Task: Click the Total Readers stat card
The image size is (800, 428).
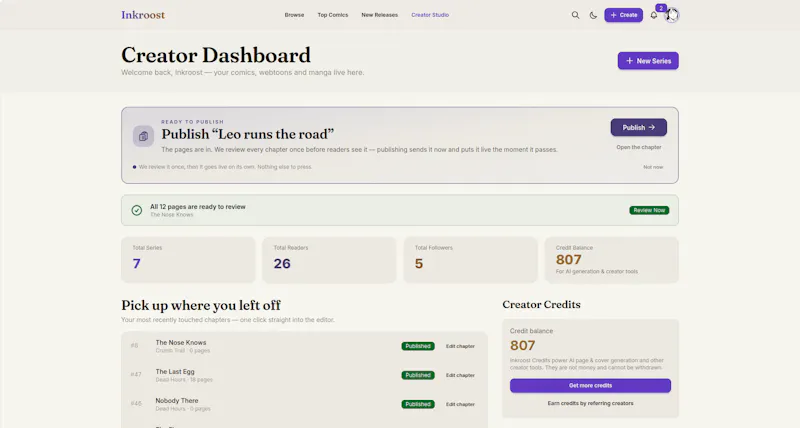Action: 329,260
